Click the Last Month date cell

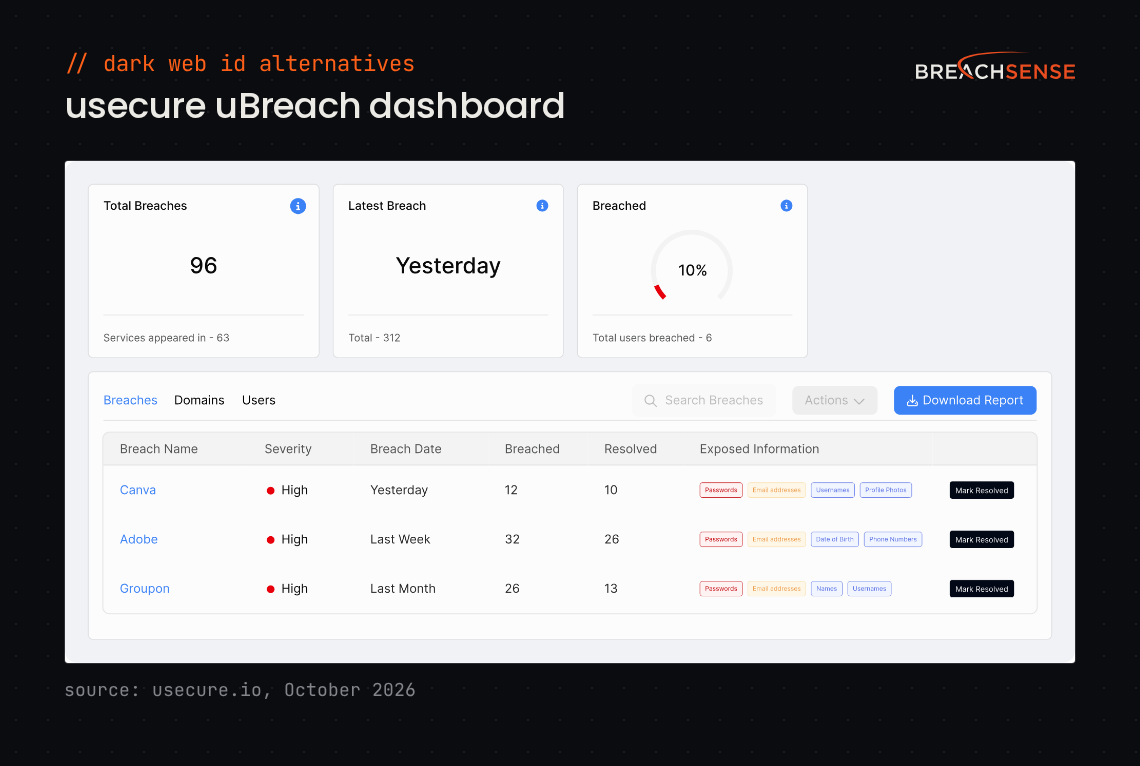pos(403,589)
